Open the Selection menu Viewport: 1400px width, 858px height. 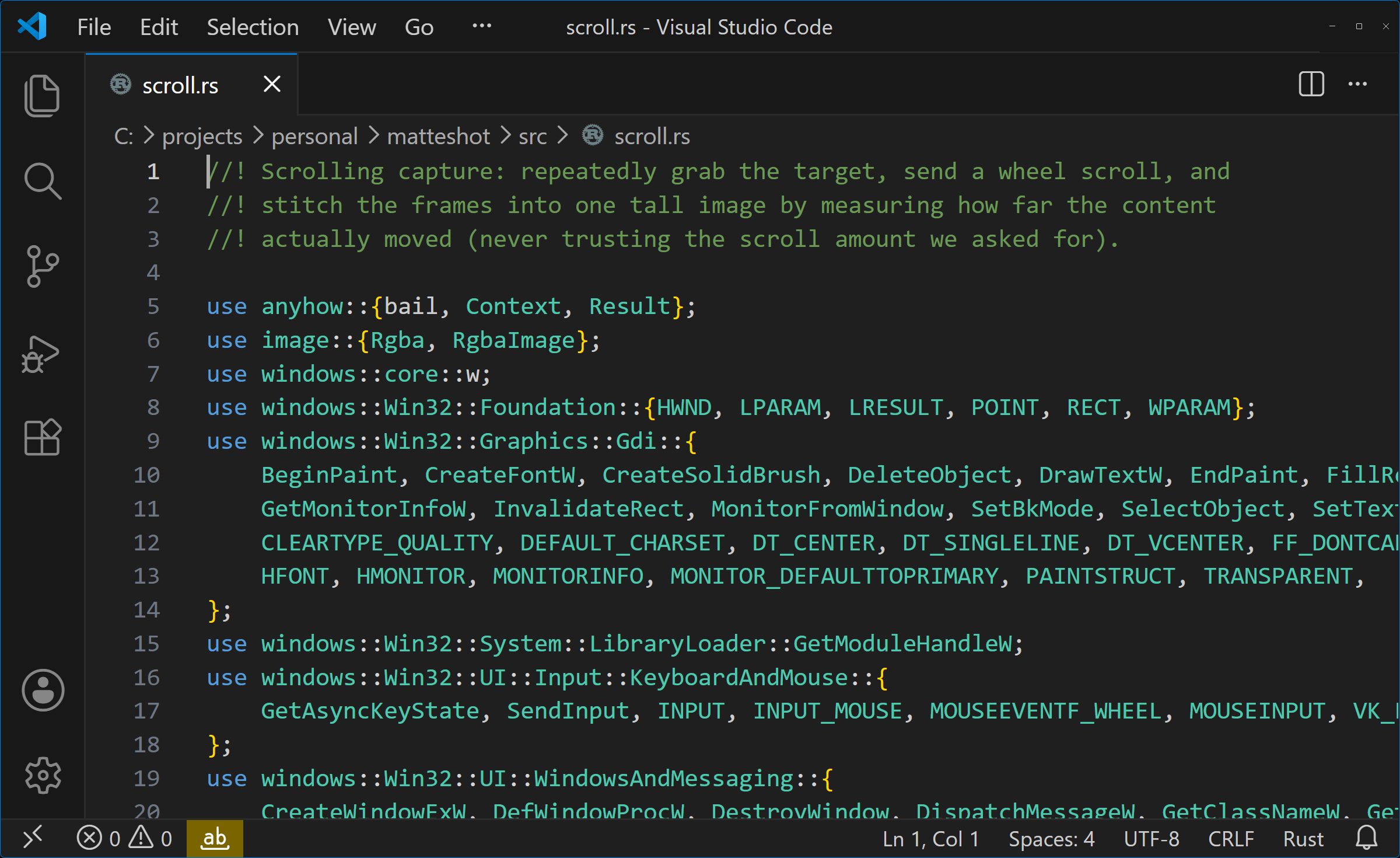(253, 27)
